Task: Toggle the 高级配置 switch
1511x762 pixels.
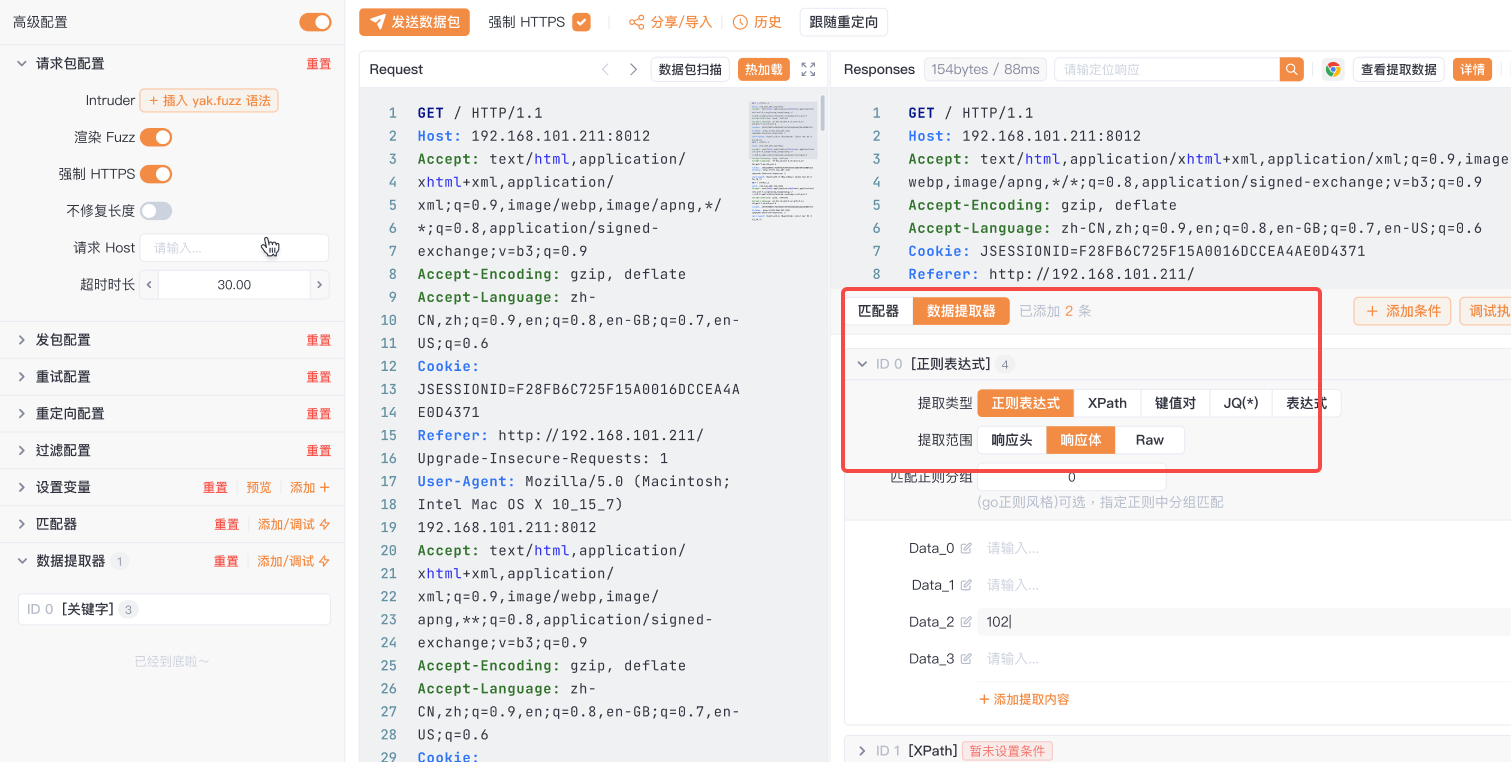Action: (x=315, y=22)
